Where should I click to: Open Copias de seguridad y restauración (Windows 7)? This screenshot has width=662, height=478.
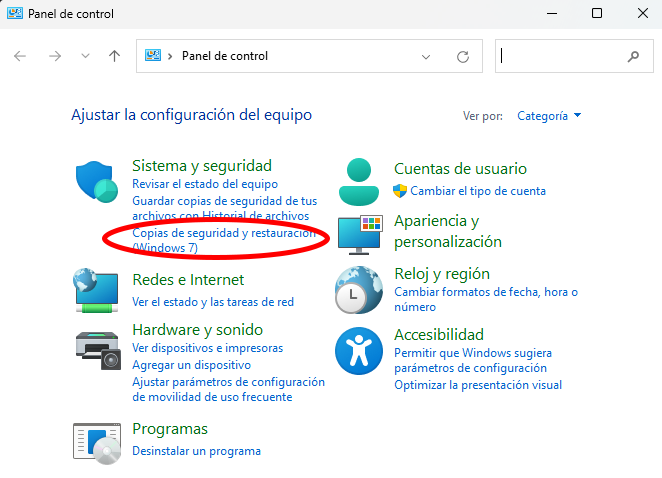[x=224, y=240]
